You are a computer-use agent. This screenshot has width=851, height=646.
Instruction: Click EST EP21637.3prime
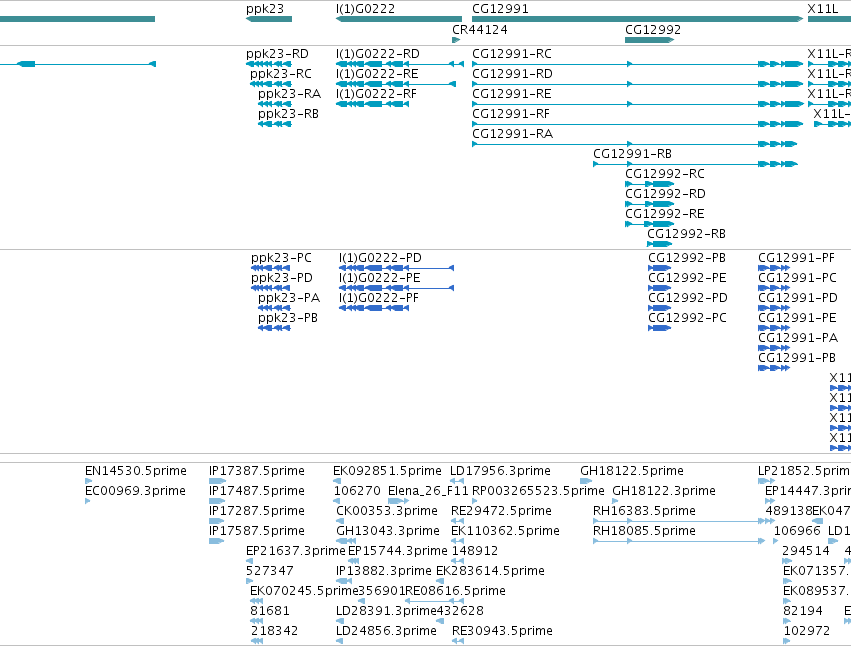pos(249,561)
